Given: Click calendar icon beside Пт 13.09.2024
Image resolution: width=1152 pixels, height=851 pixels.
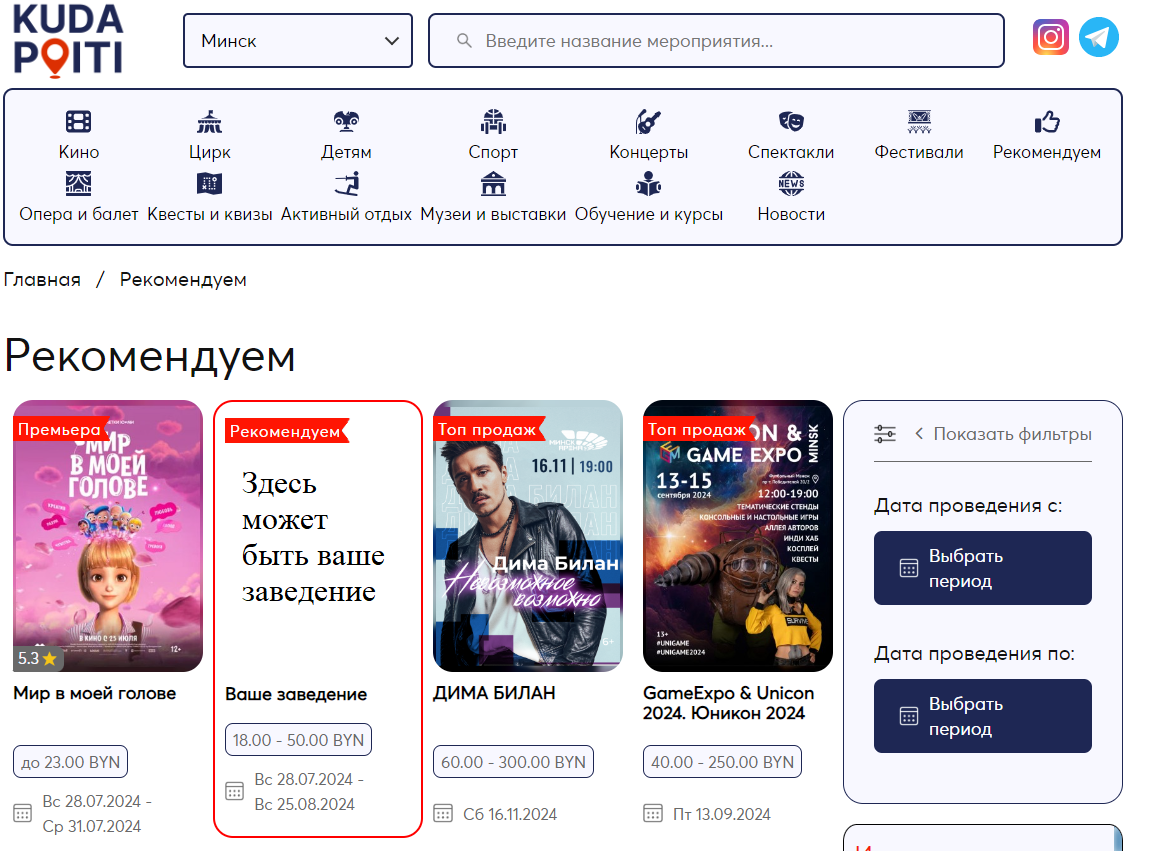Looking at the screenshot, I should (652, 814).
